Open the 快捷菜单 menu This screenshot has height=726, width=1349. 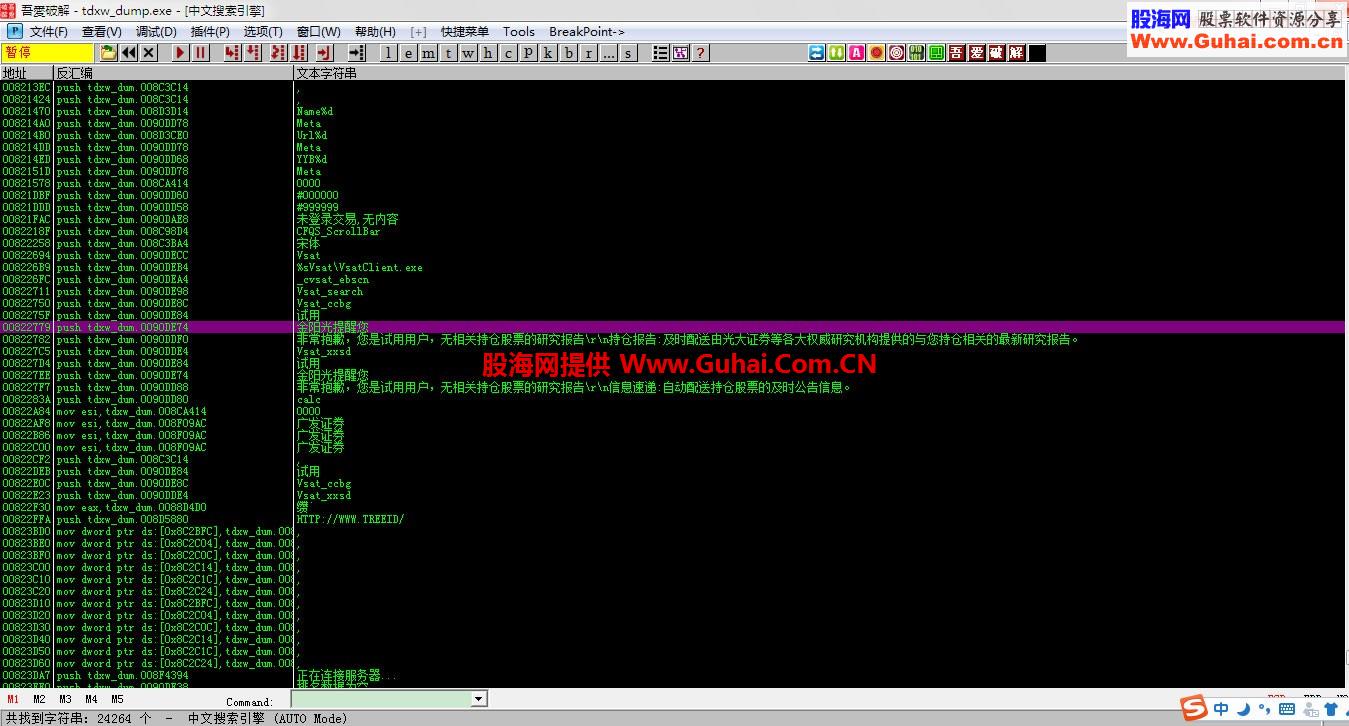[465, 32]
